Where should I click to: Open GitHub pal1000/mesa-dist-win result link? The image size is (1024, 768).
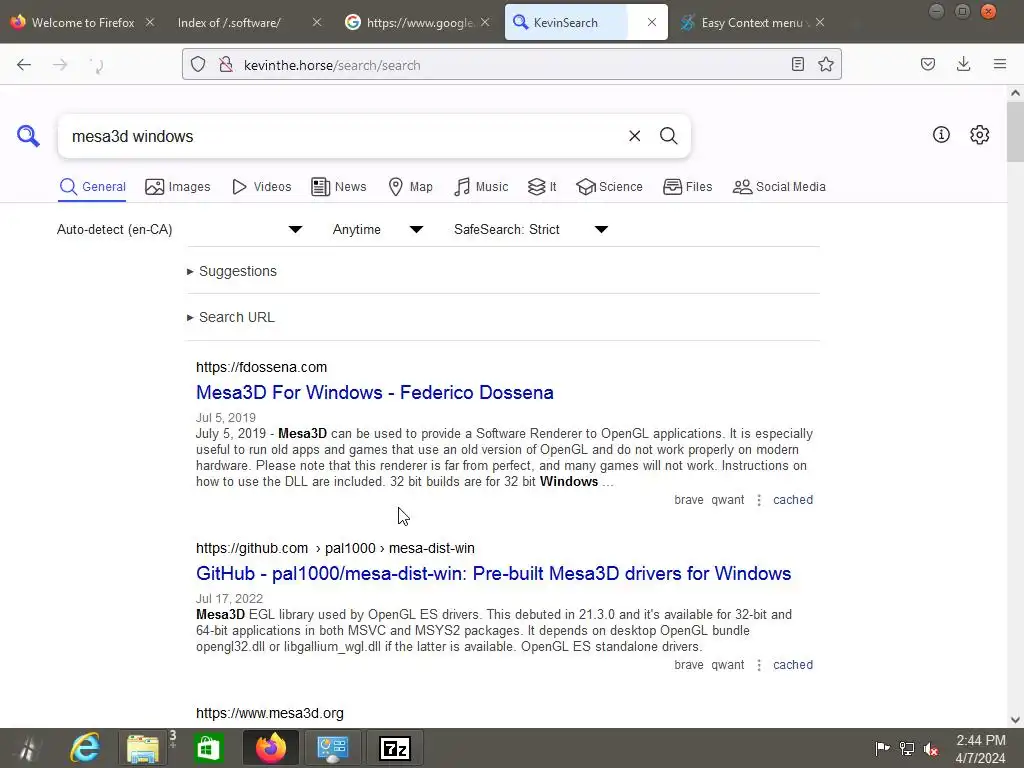point(494,573)
